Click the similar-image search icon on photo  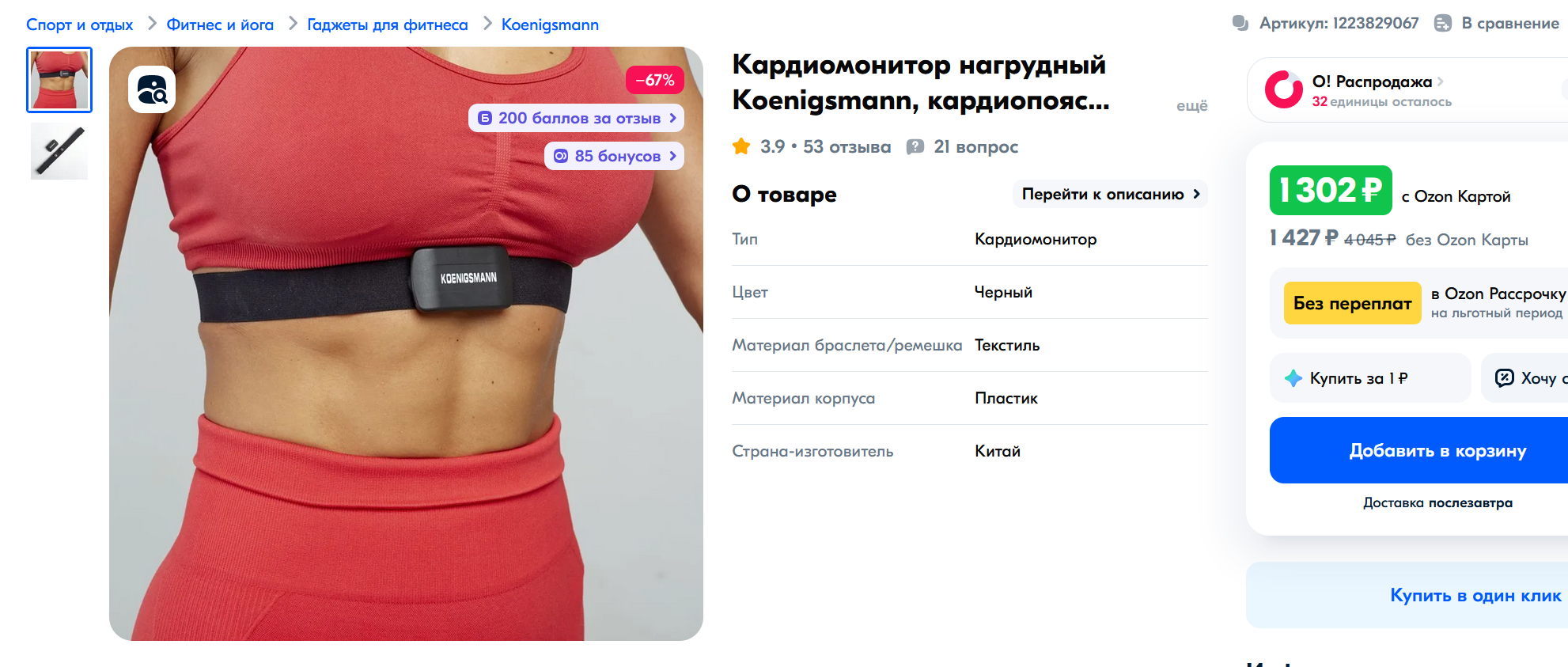coord(152,89)
